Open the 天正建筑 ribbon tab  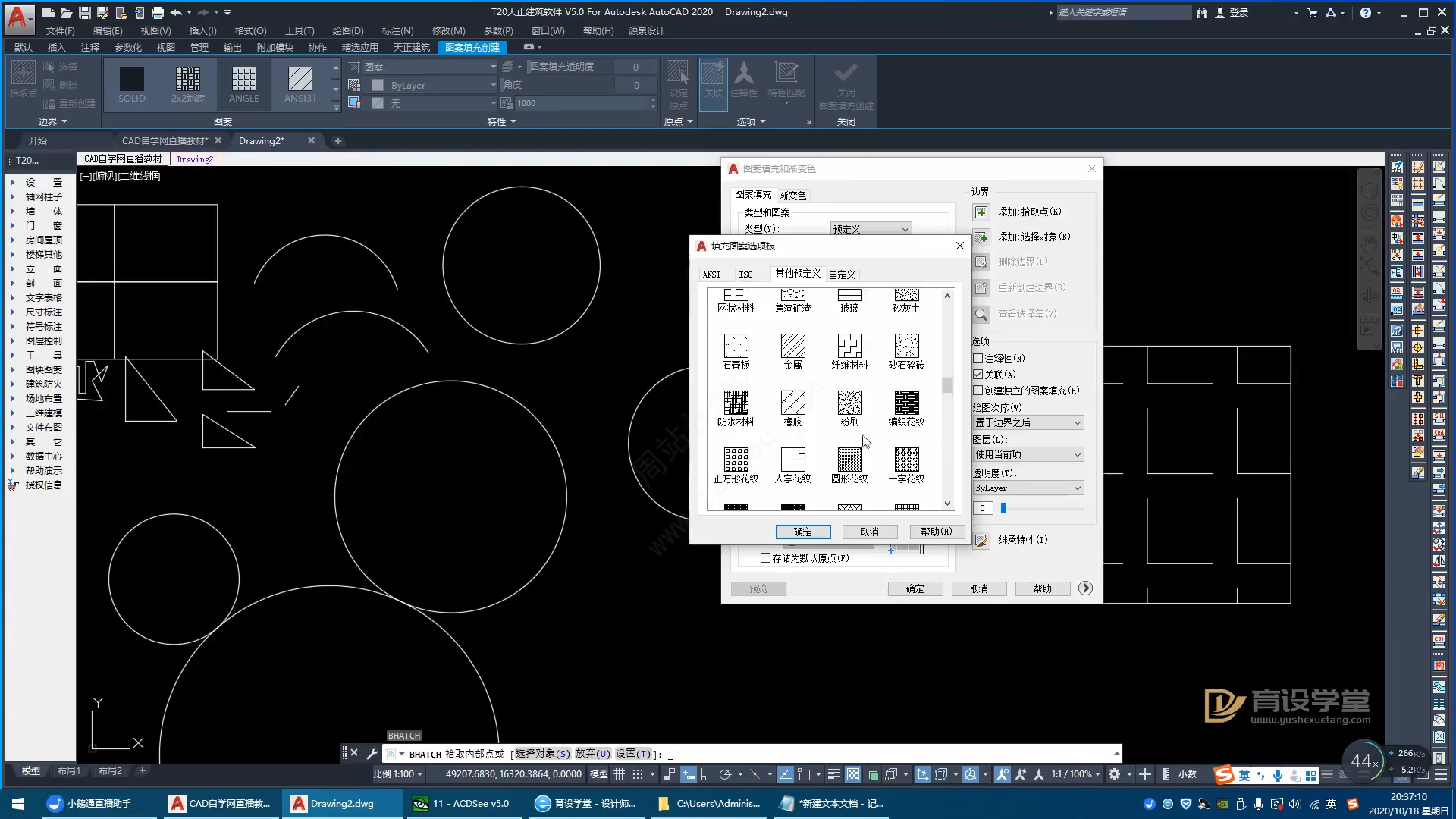pos(412,47)
